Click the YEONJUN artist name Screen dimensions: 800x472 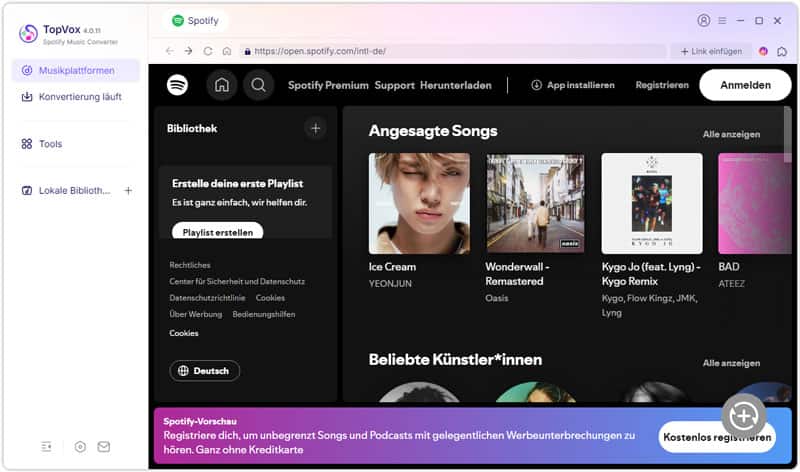coord(390,284)
